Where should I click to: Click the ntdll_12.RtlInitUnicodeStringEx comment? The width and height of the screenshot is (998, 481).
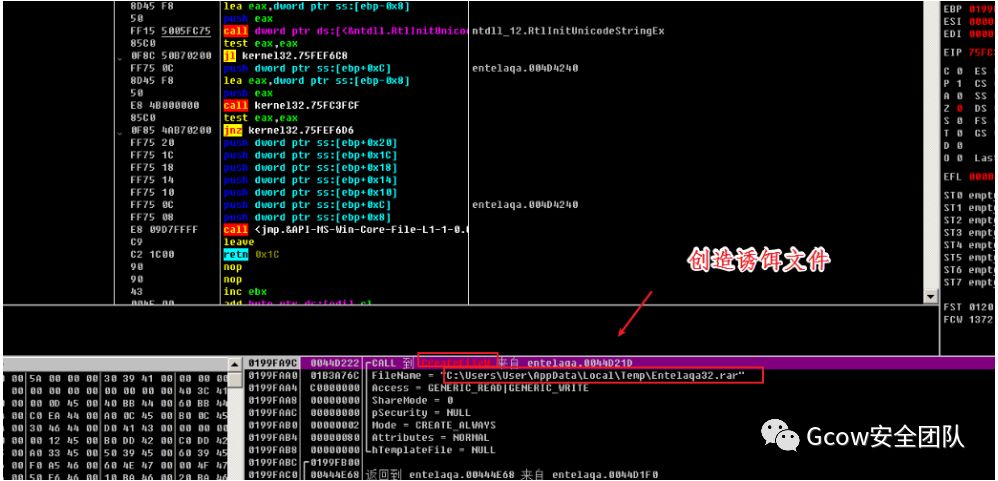click(x=568, y=31)
